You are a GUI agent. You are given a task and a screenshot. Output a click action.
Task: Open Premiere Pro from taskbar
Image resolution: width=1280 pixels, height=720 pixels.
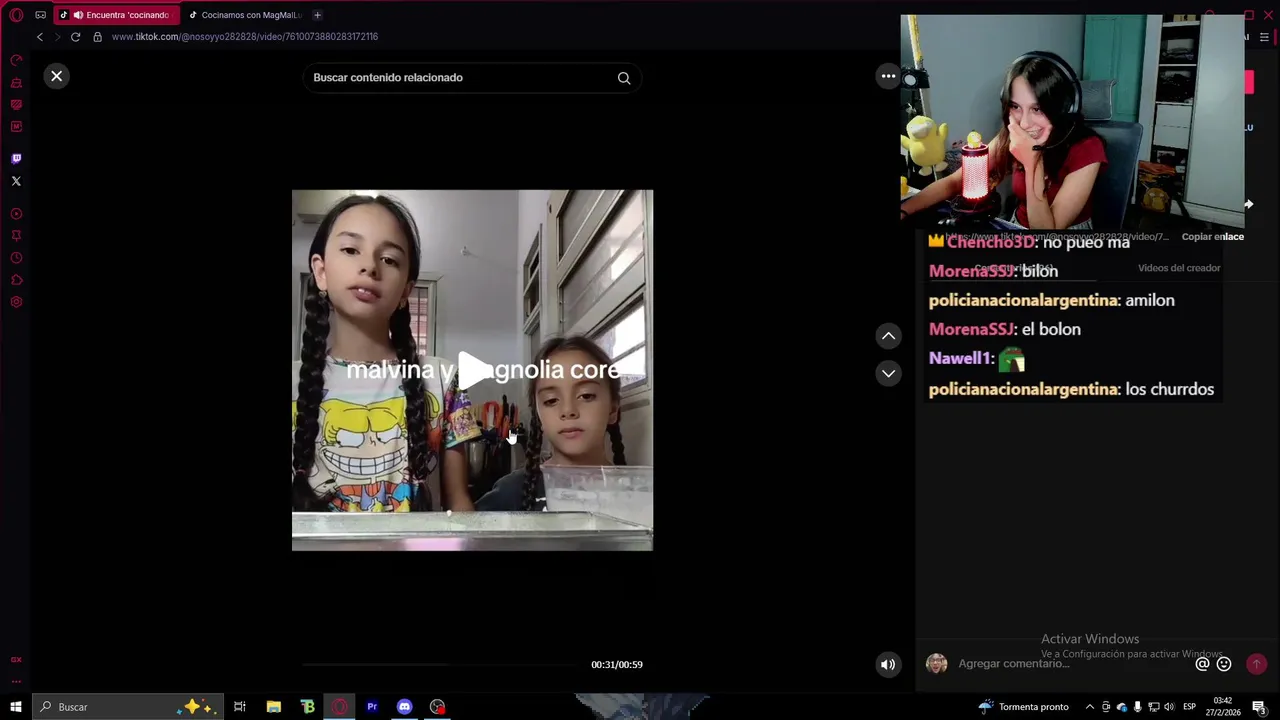372,707
